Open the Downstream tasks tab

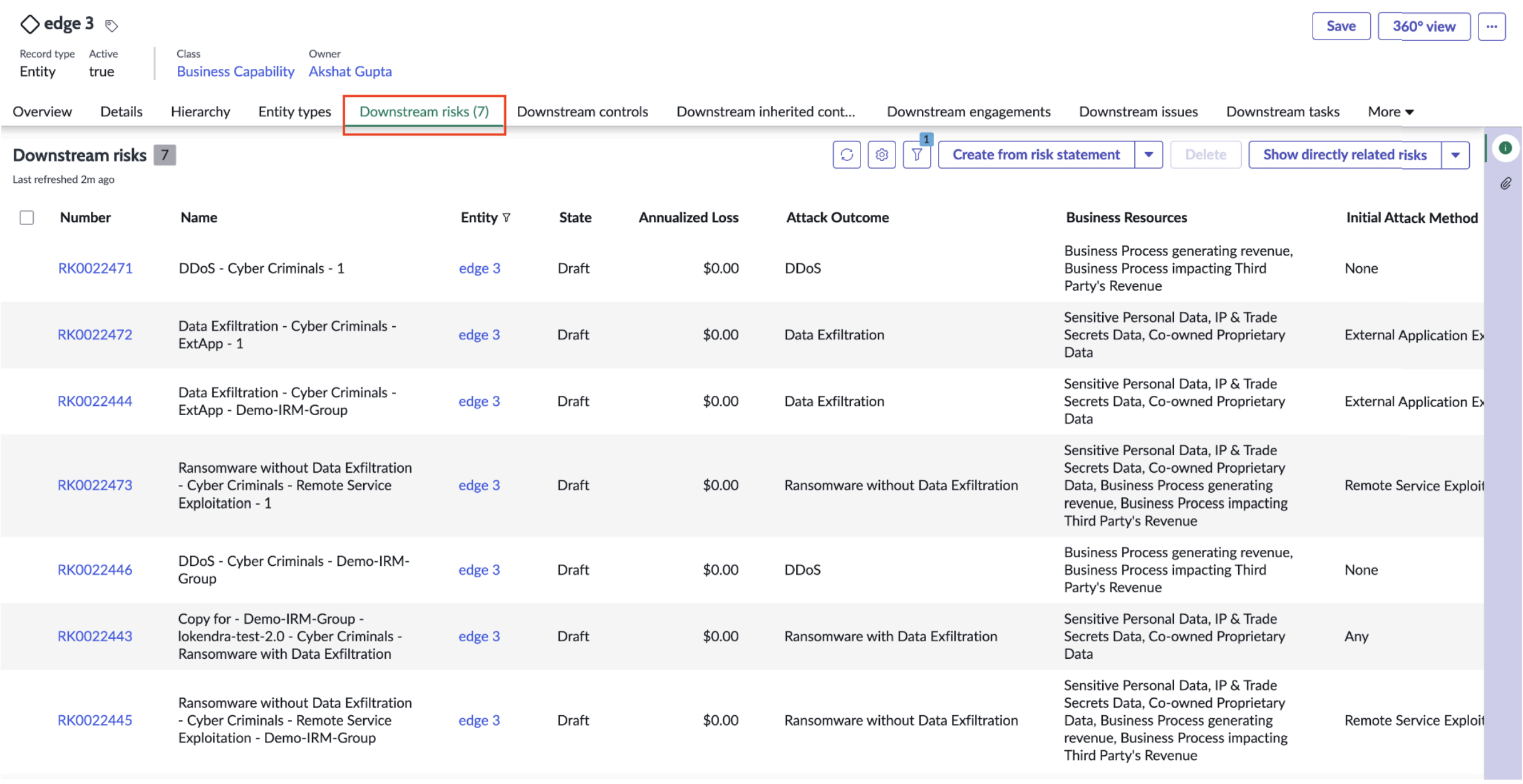point(1283,112)
